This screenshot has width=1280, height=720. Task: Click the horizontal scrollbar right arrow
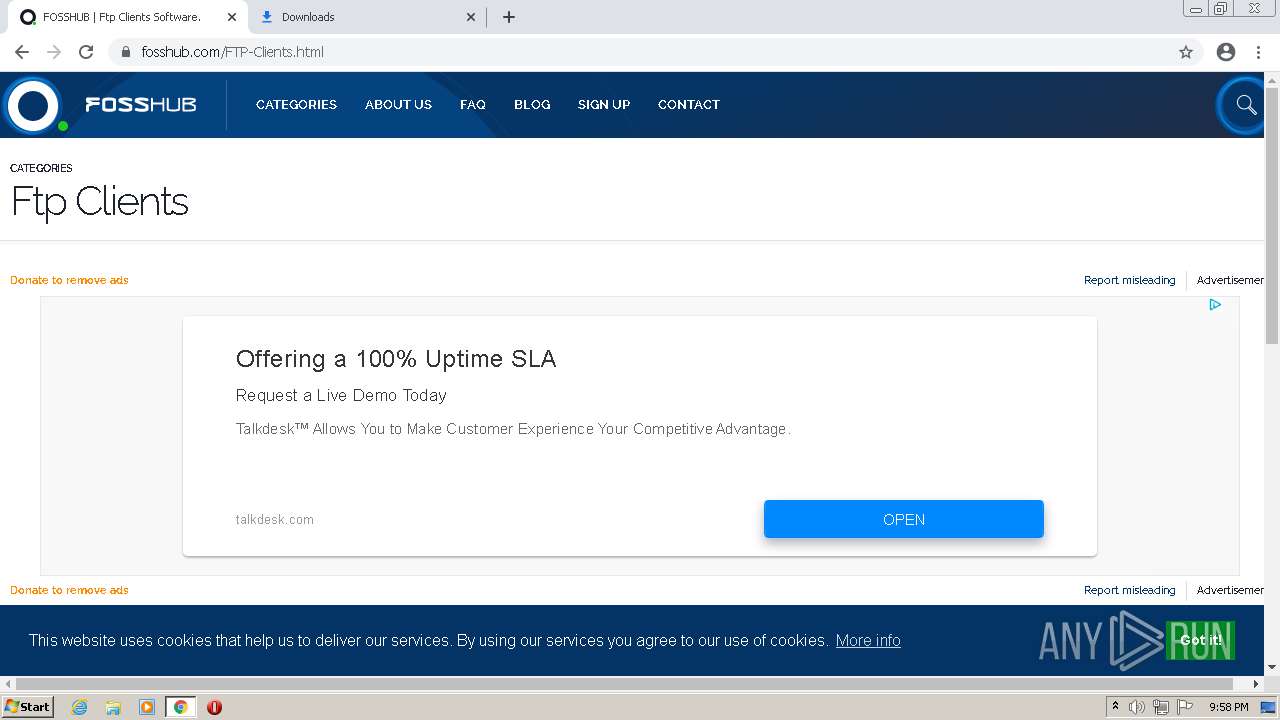click(x=1257, y=684)
